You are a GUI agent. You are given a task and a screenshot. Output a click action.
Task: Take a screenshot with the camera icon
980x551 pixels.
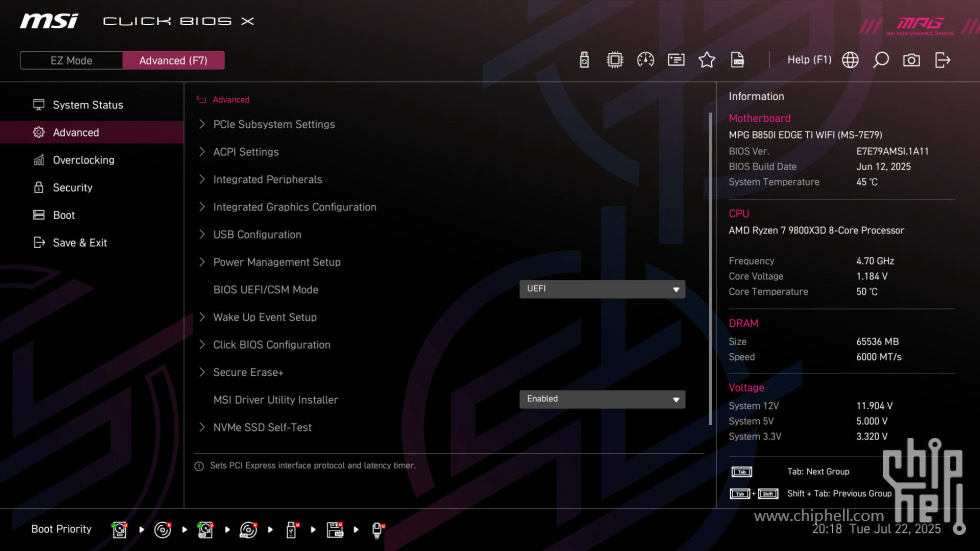(x=911, y=60)
